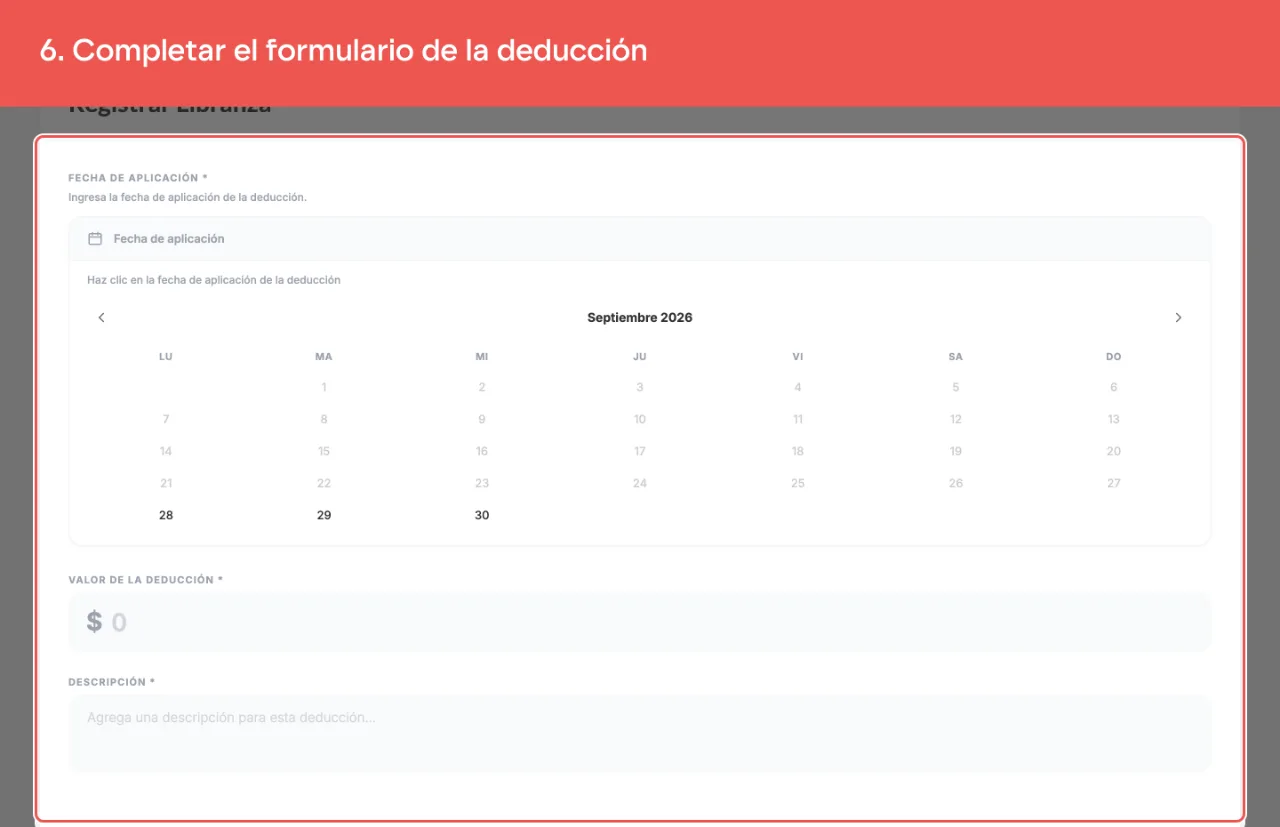
Task: Click disabled day 12 in calendar
Action: click(x=956, y=419)
